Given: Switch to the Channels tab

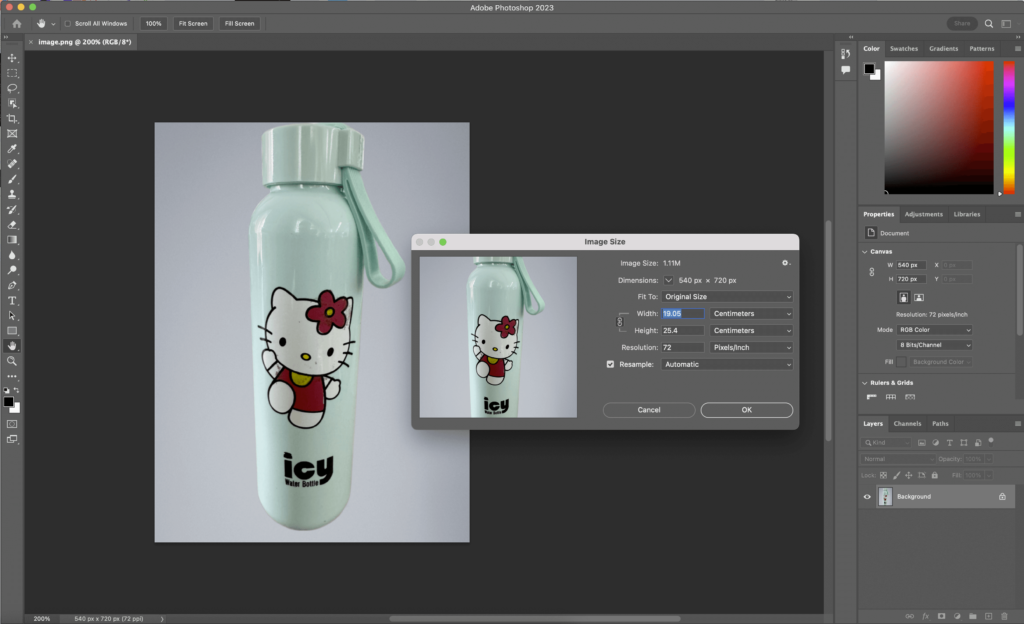Looking at the screenshot, I should (x=907, y=424).
